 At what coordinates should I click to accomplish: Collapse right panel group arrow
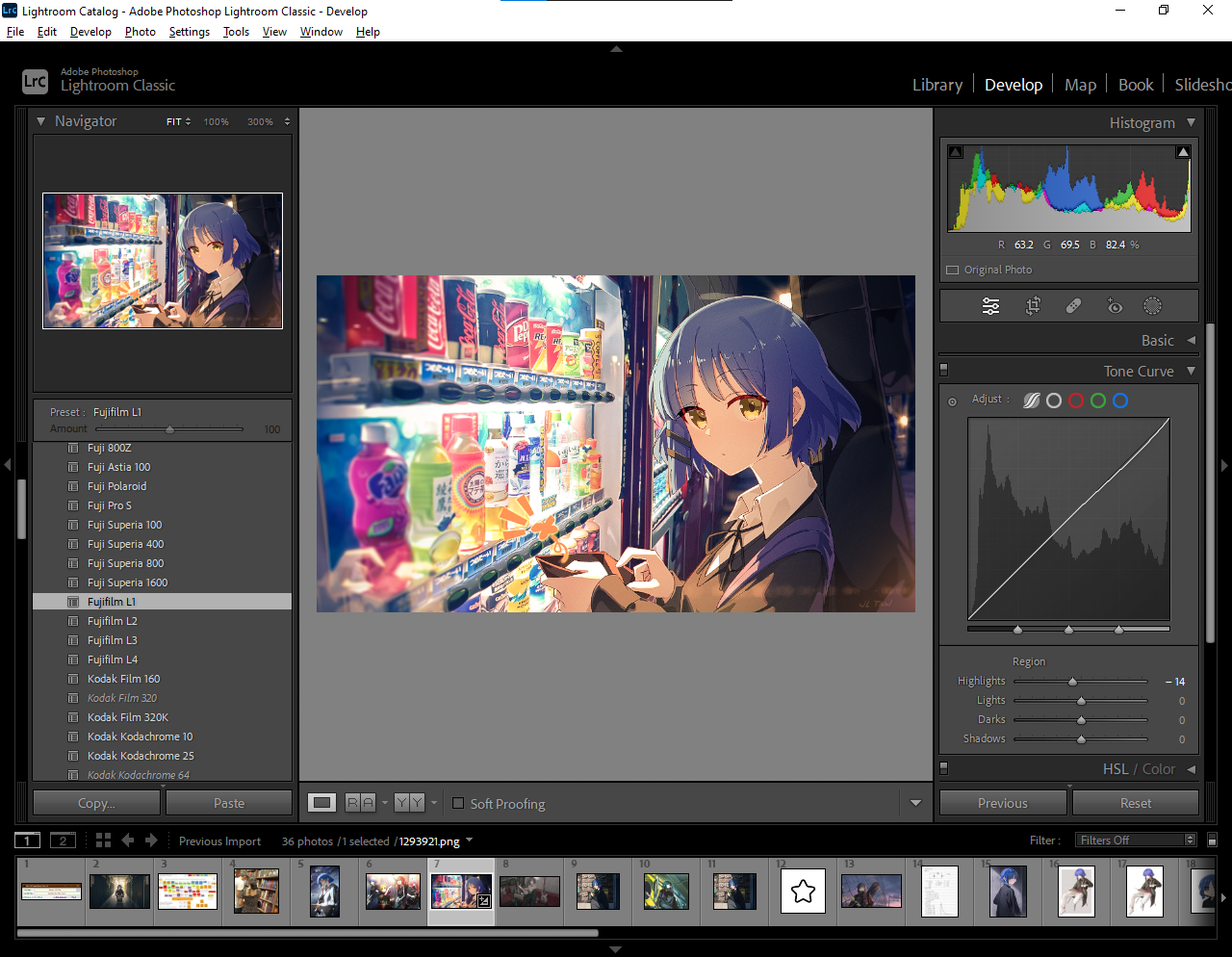1224,465
